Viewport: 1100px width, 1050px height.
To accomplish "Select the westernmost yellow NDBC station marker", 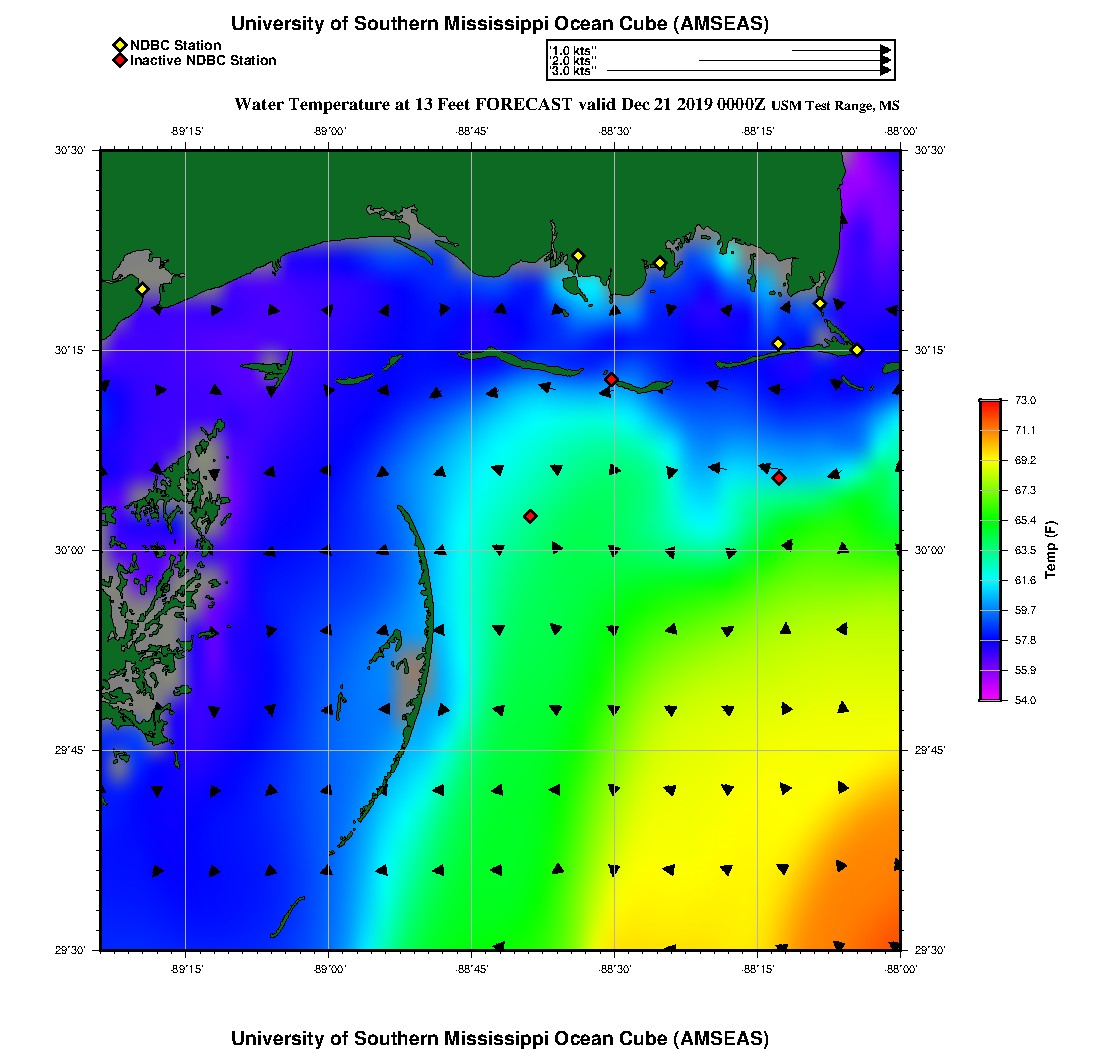I will tap(142, 289).
